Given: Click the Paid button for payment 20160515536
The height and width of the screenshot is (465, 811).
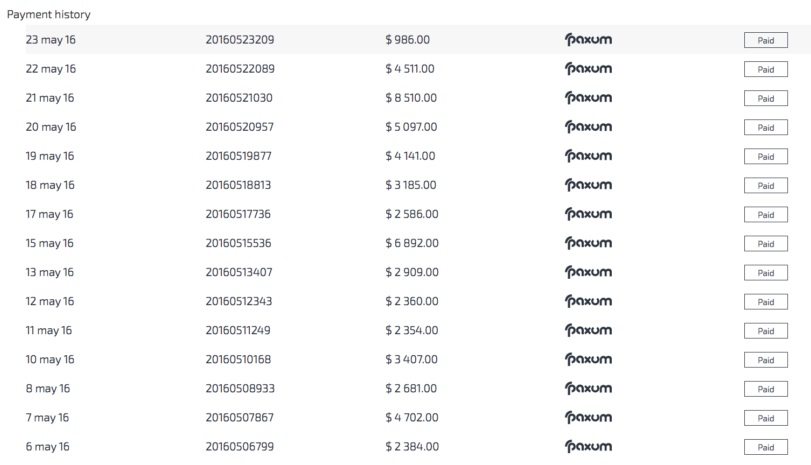Looking at the screenshot, I should (765, 244).
